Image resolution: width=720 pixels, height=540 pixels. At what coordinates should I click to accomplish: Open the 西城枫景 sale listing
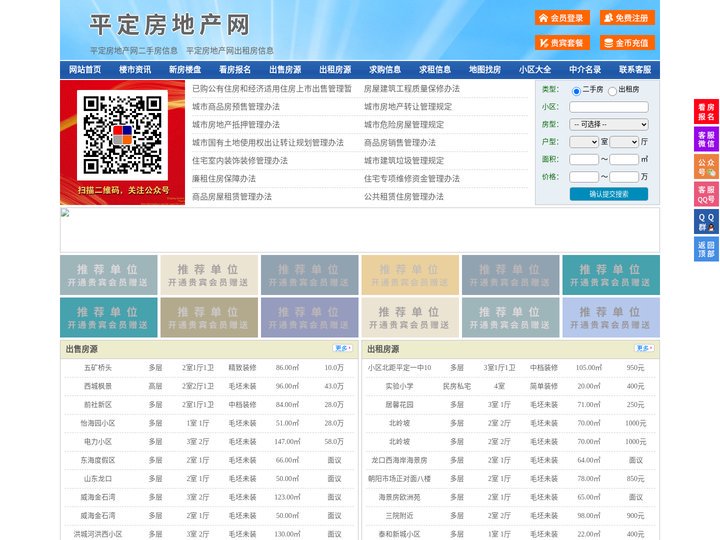point(98,386)
